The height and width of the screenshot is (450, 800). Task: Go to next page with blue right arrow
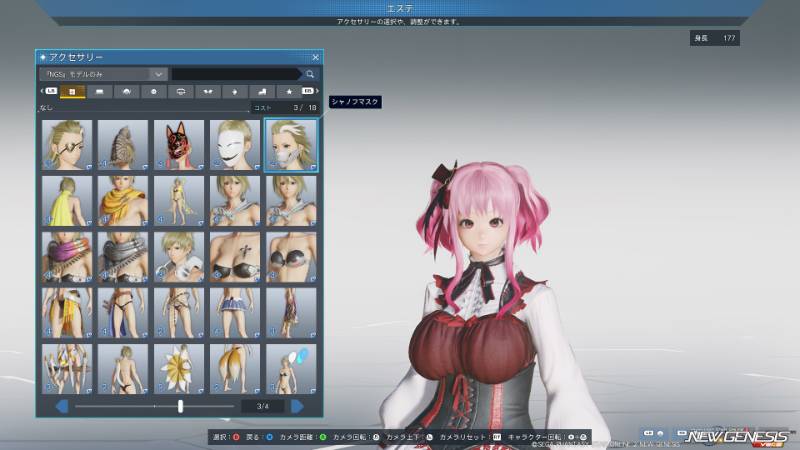297,407
